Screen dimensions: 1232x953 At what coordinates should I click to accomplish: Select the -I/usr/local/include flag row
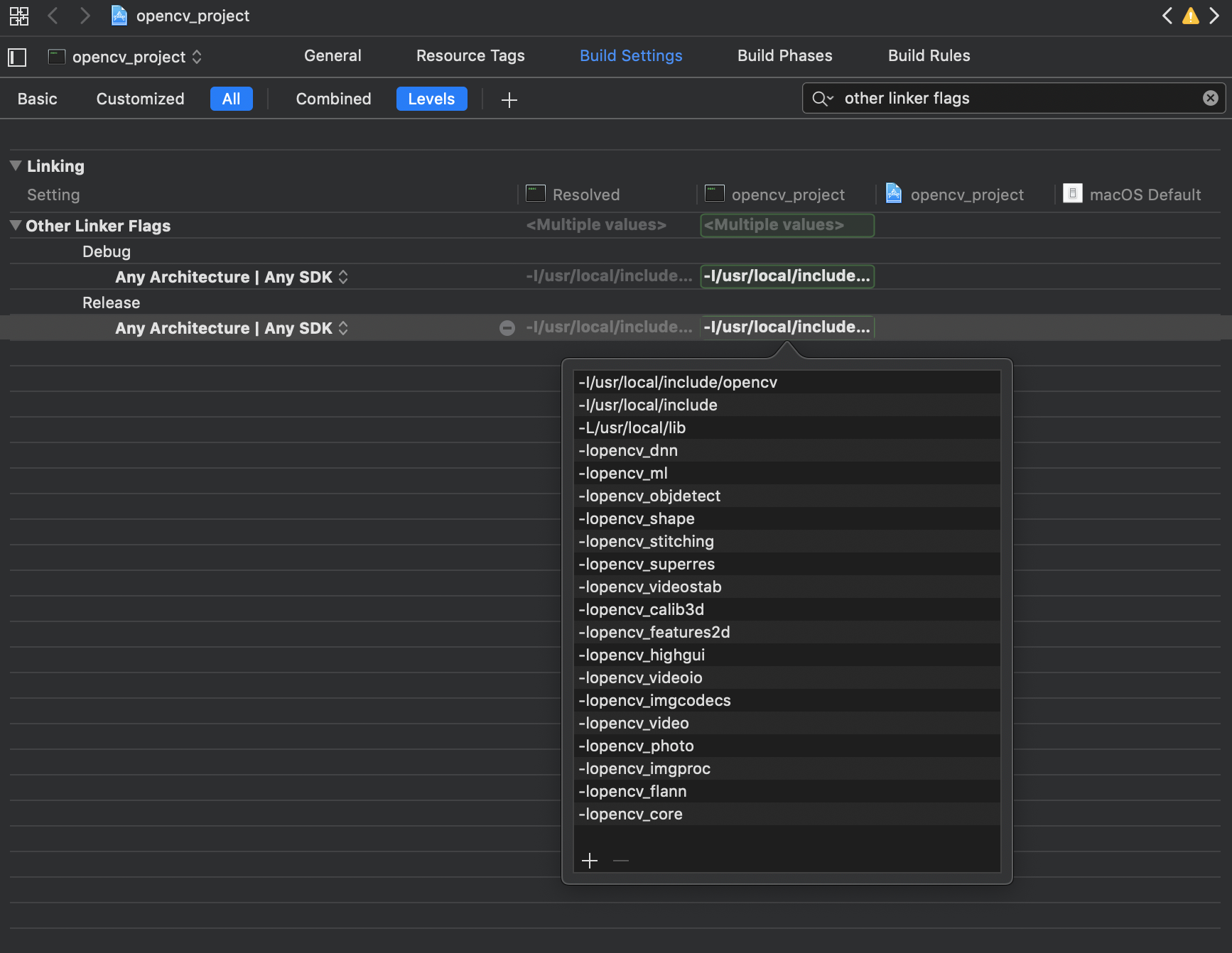coord(787,405)
